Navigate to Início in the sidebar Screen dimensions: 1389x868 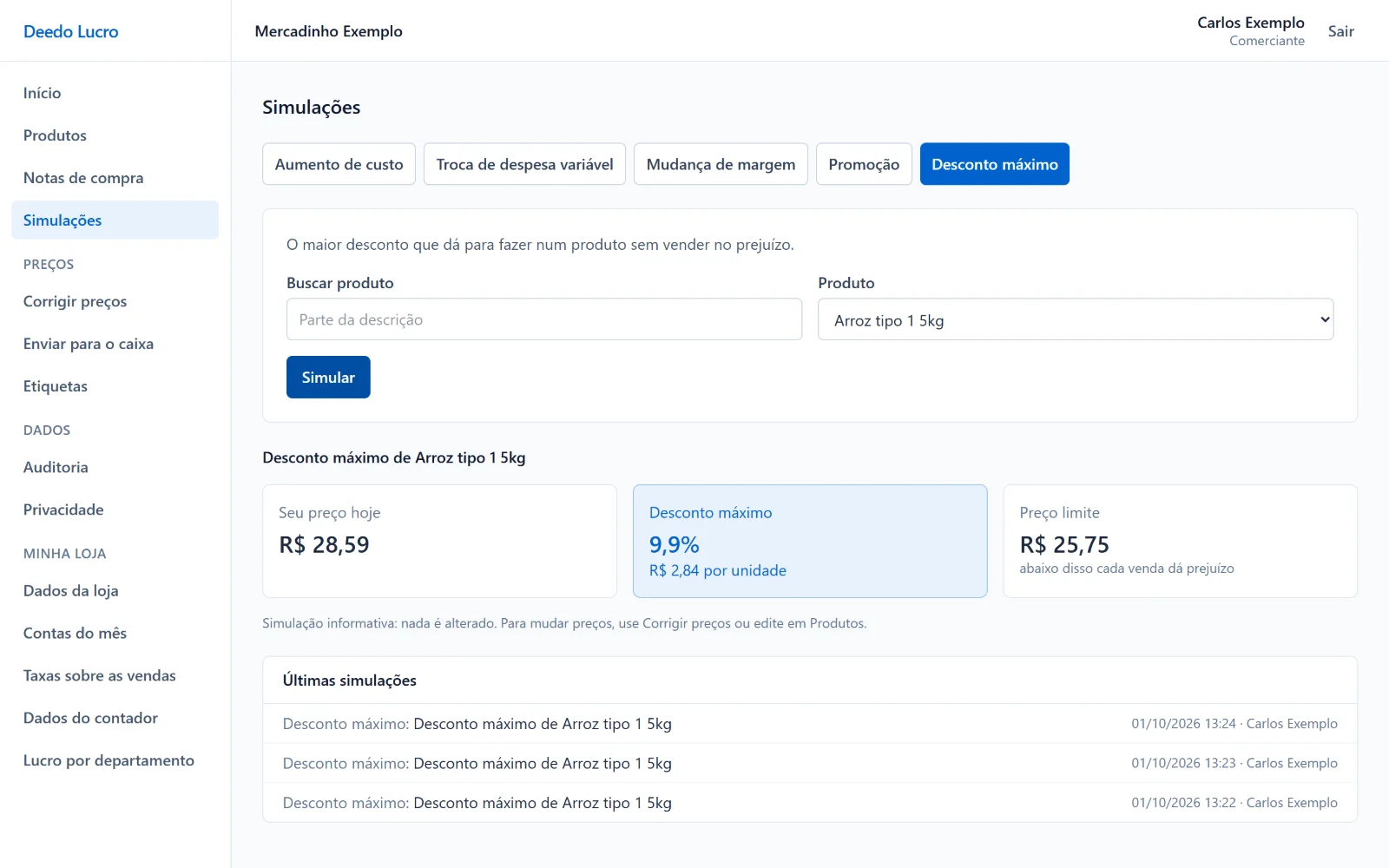click(x=115, y=93)
